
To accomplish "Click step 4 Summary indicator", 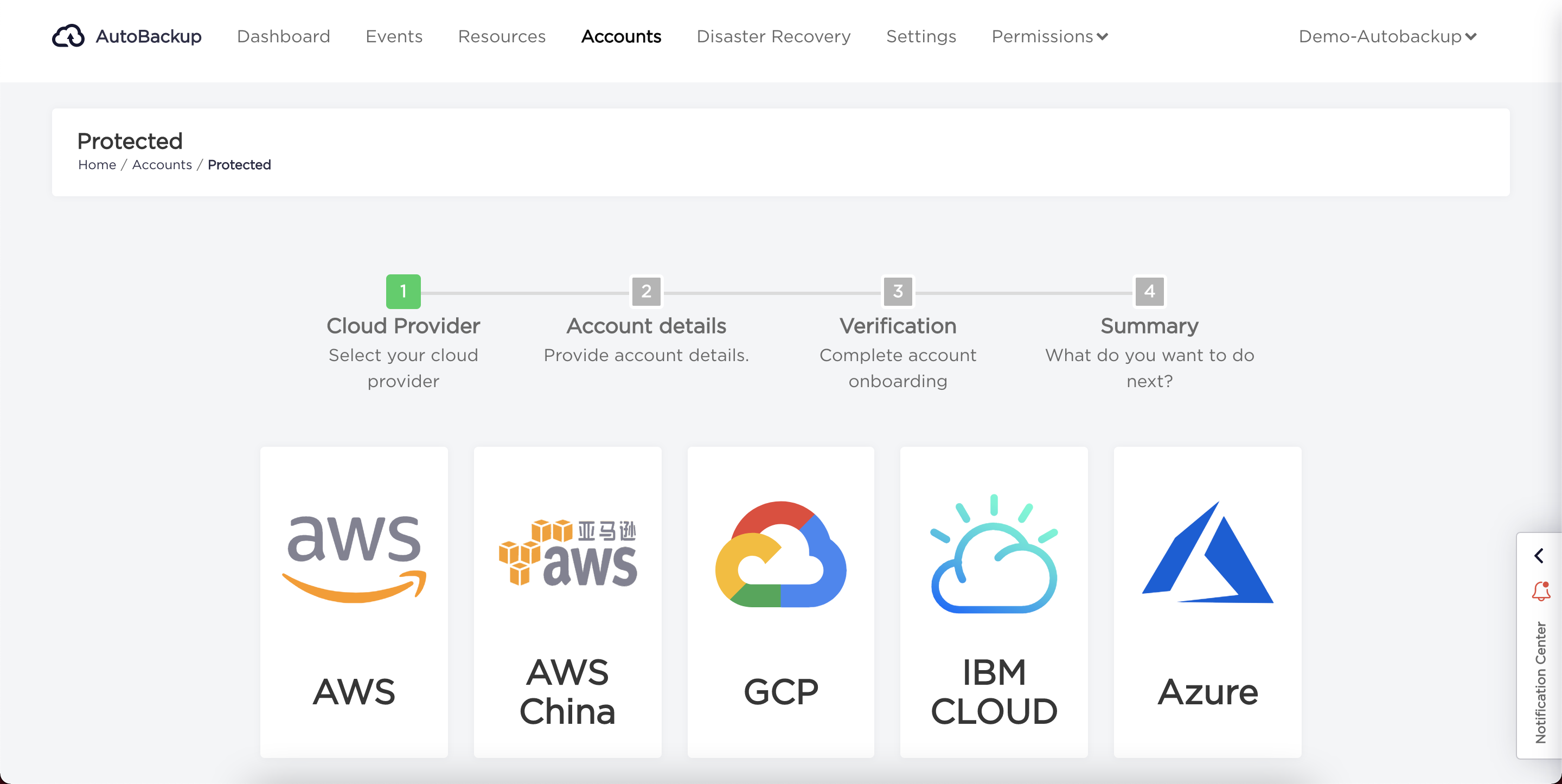I will point(1149,292).
